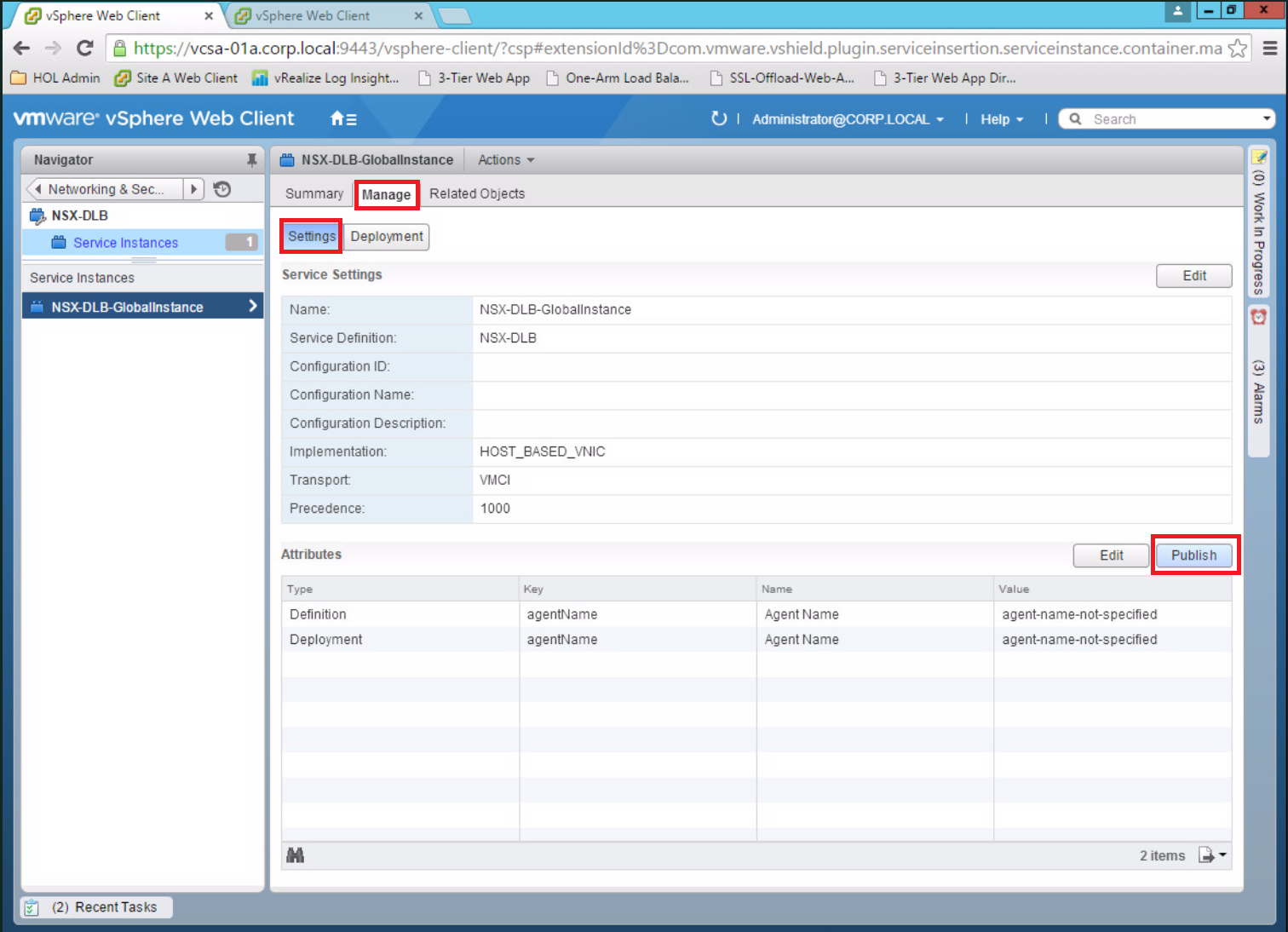Screen dimensions: 1288x932
Task: Open the navigator history icon
Action: tap(222, 189)
